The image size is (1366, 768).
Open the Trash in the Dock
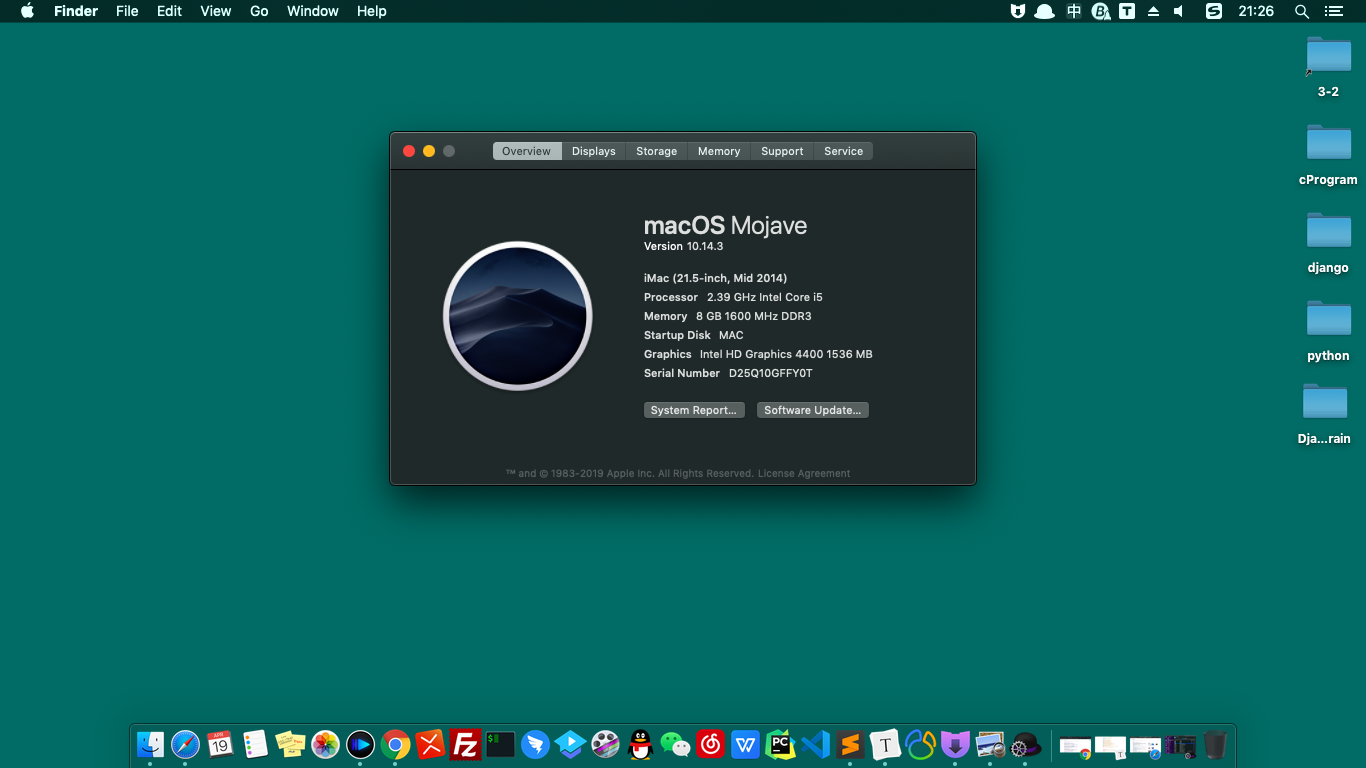coord(1215,745)
